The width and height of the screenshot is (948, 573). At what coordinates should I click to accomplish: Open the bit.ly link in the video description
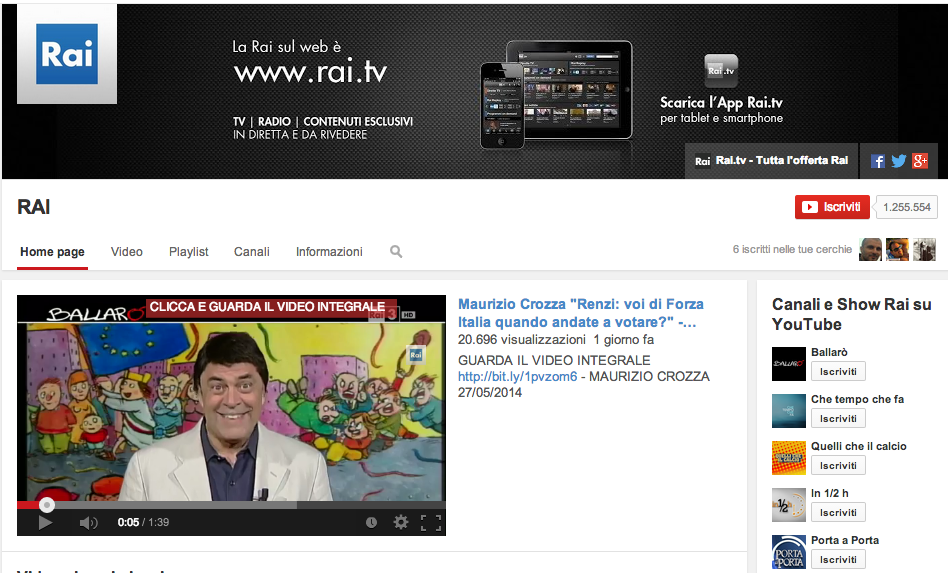(x=517, y=377)
